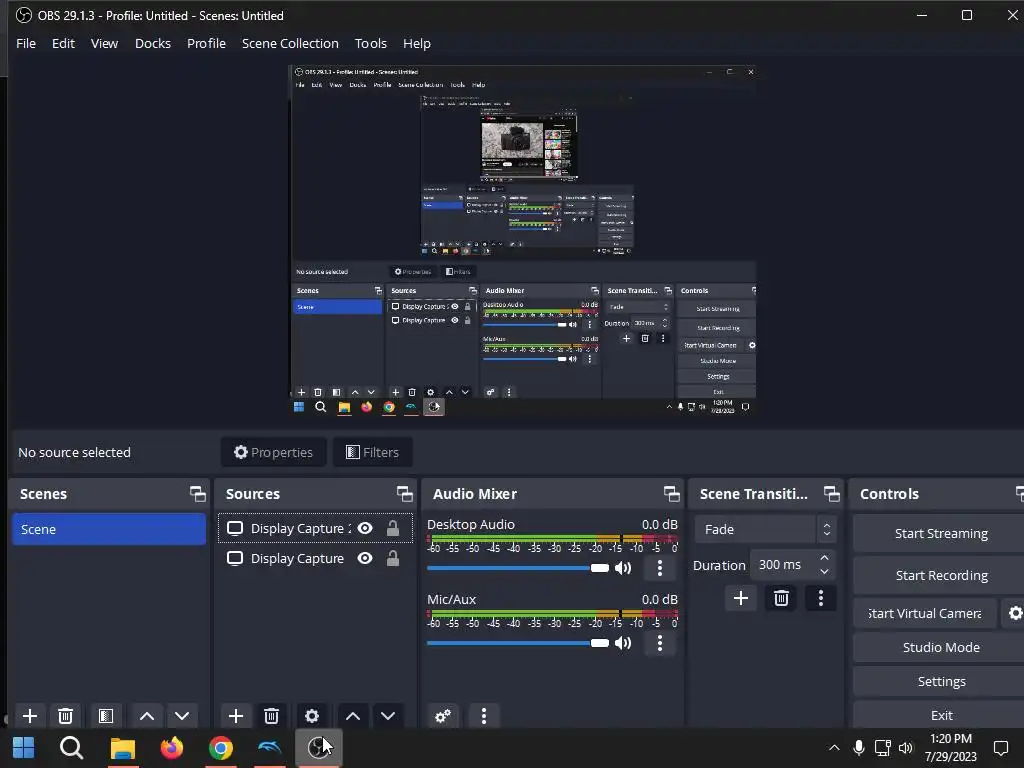This screenshot has height=768, width=1024.
Task: Open the View menu
Action: (104, 43)
